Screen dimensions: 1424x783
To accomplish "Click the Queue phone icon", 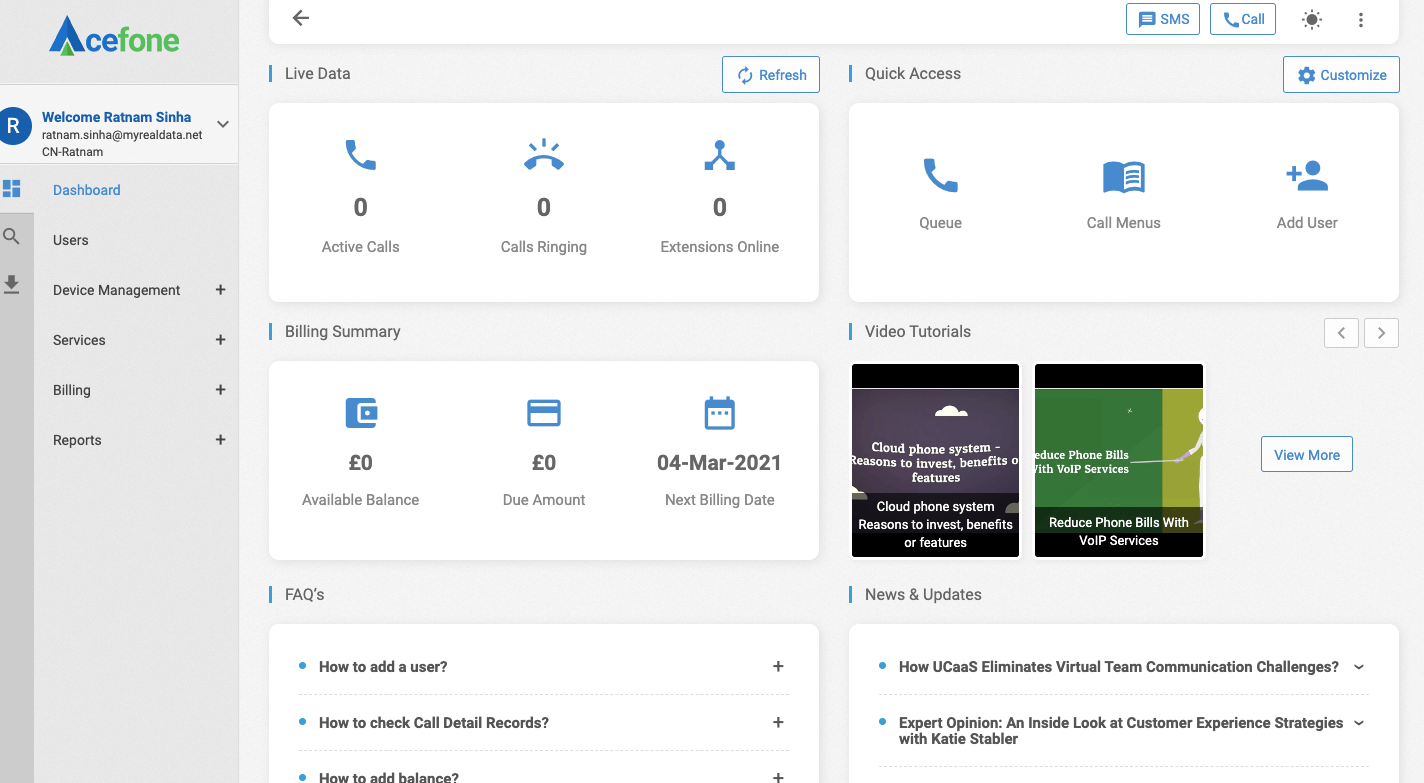I will click(x=940, y=176).
